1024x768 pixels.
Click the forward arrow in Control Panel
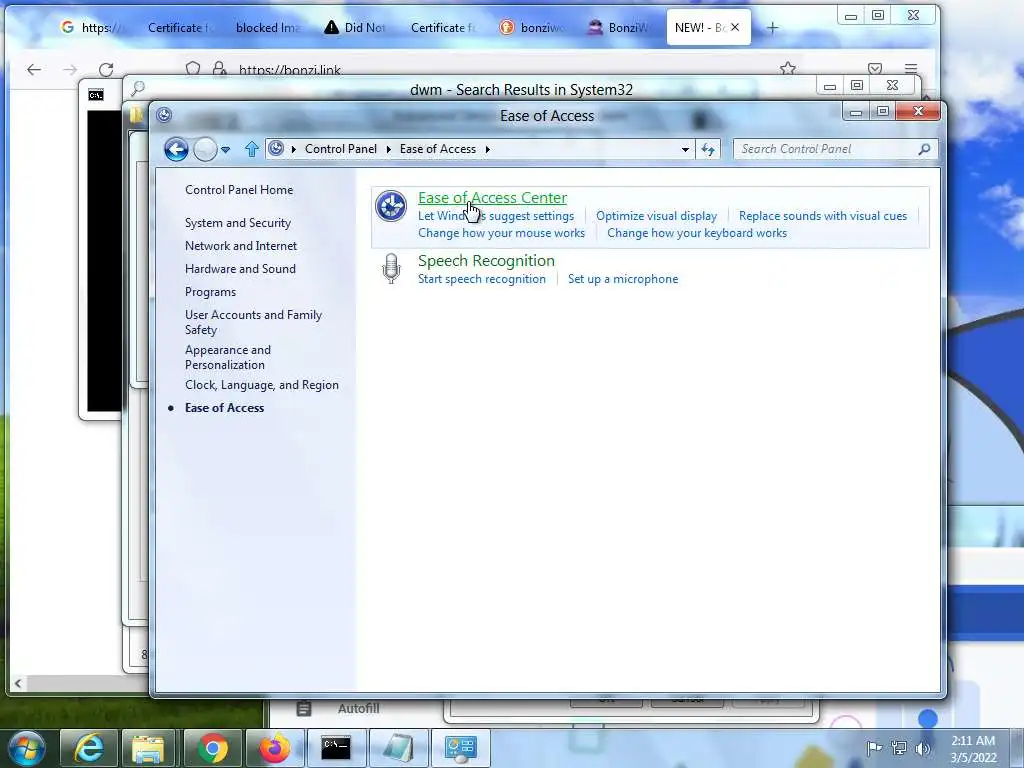coord(205,150)
